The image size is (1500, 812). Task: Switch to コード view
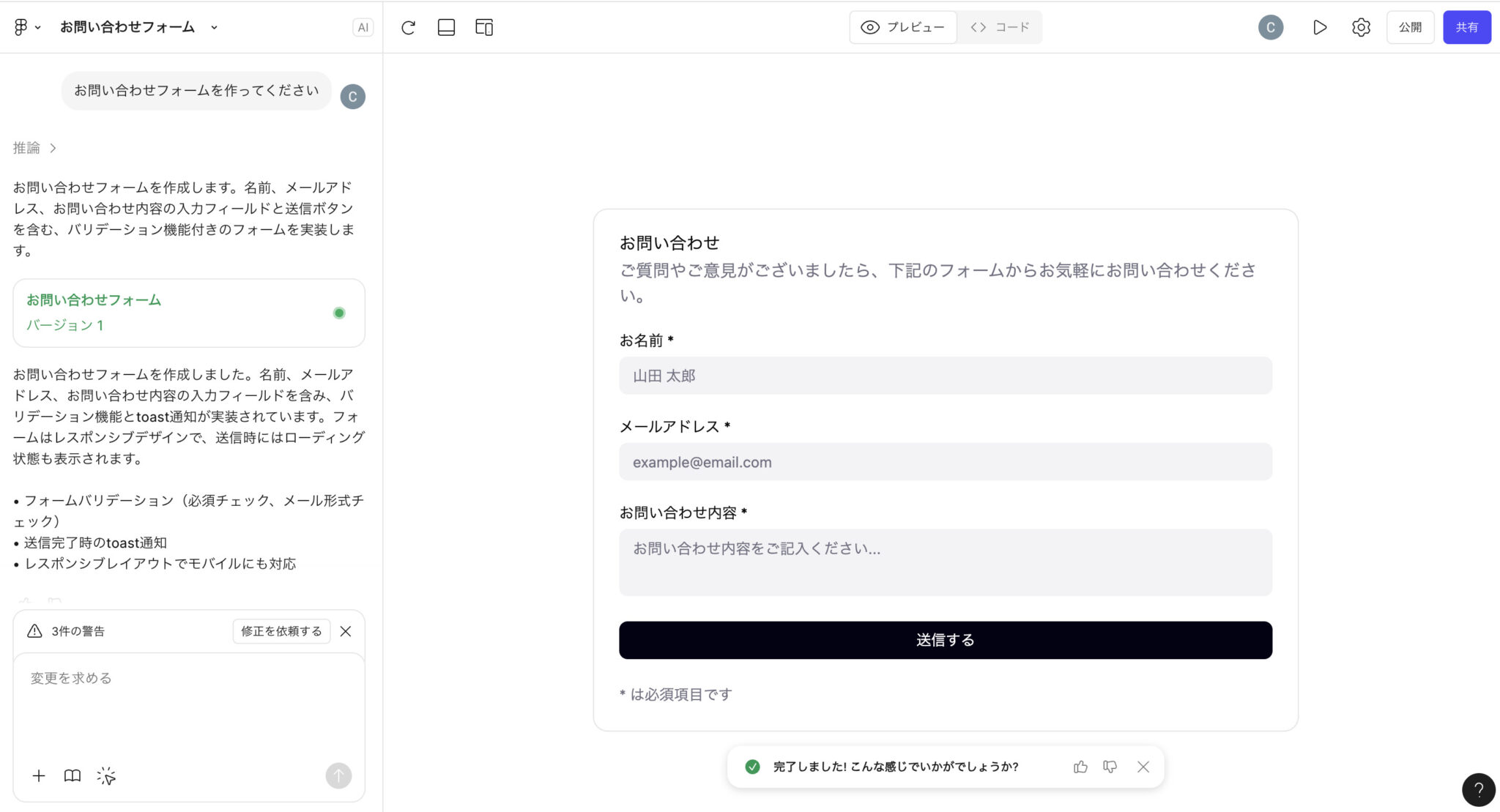pyautogui.click(x=1000, y=28)
